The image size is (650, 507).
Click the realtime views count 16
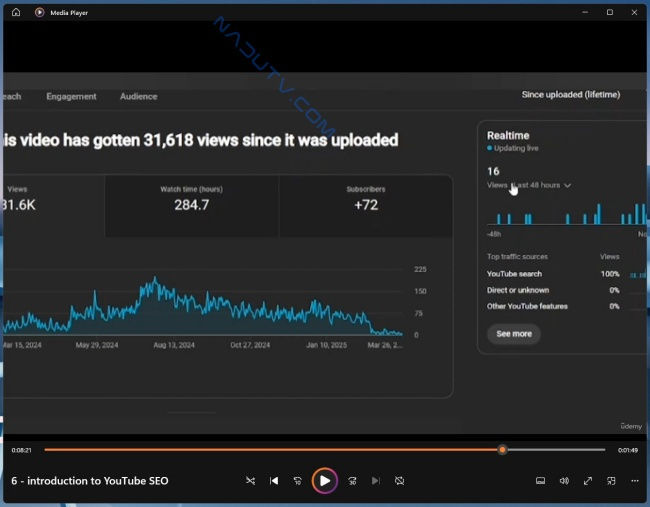[x=493, y=171]
